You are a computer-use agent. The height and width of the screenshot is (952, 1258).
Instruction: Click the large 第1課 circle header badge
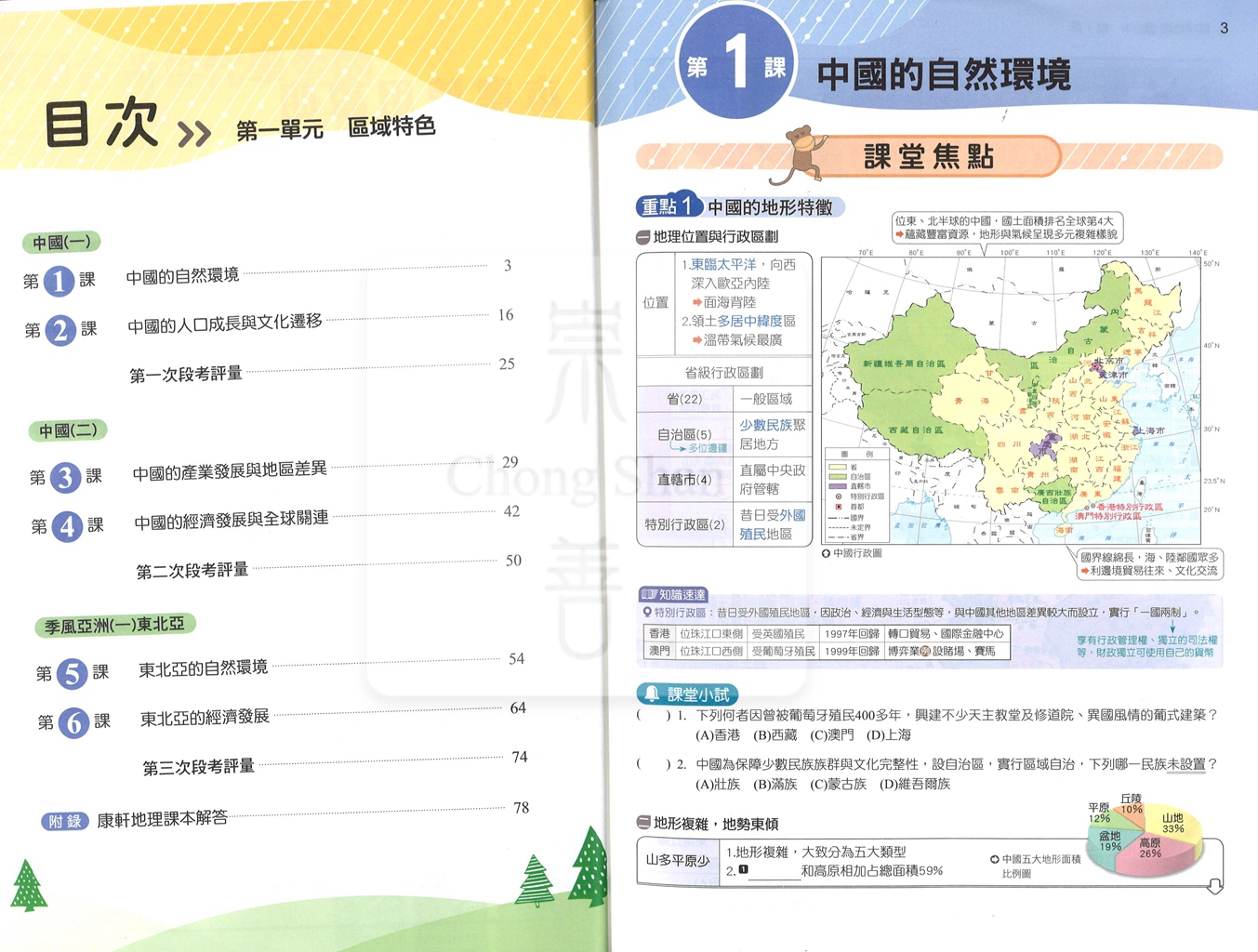736,63
